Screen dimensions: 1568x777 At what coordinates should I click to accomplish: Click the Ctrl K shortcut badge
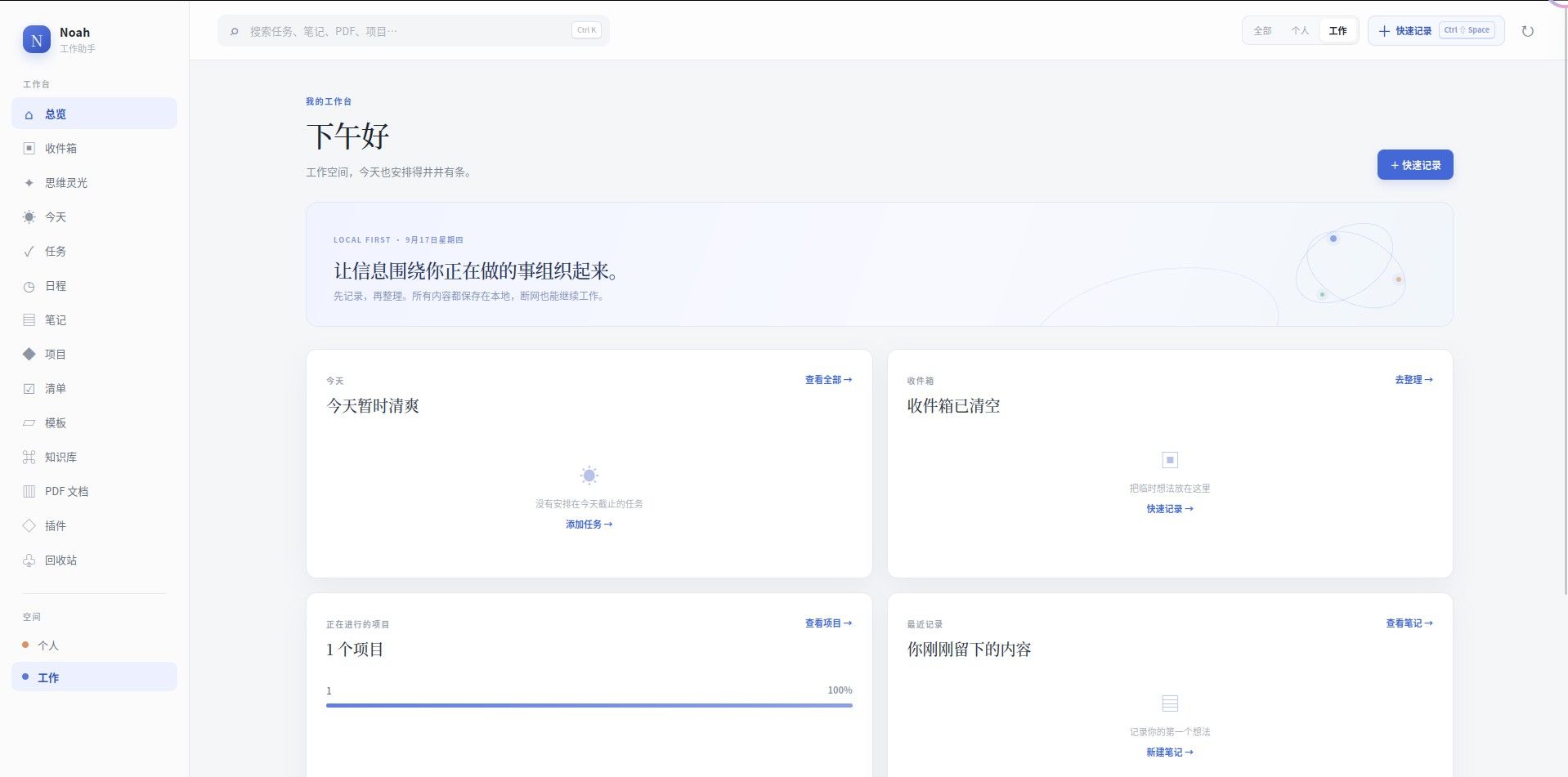586,30
